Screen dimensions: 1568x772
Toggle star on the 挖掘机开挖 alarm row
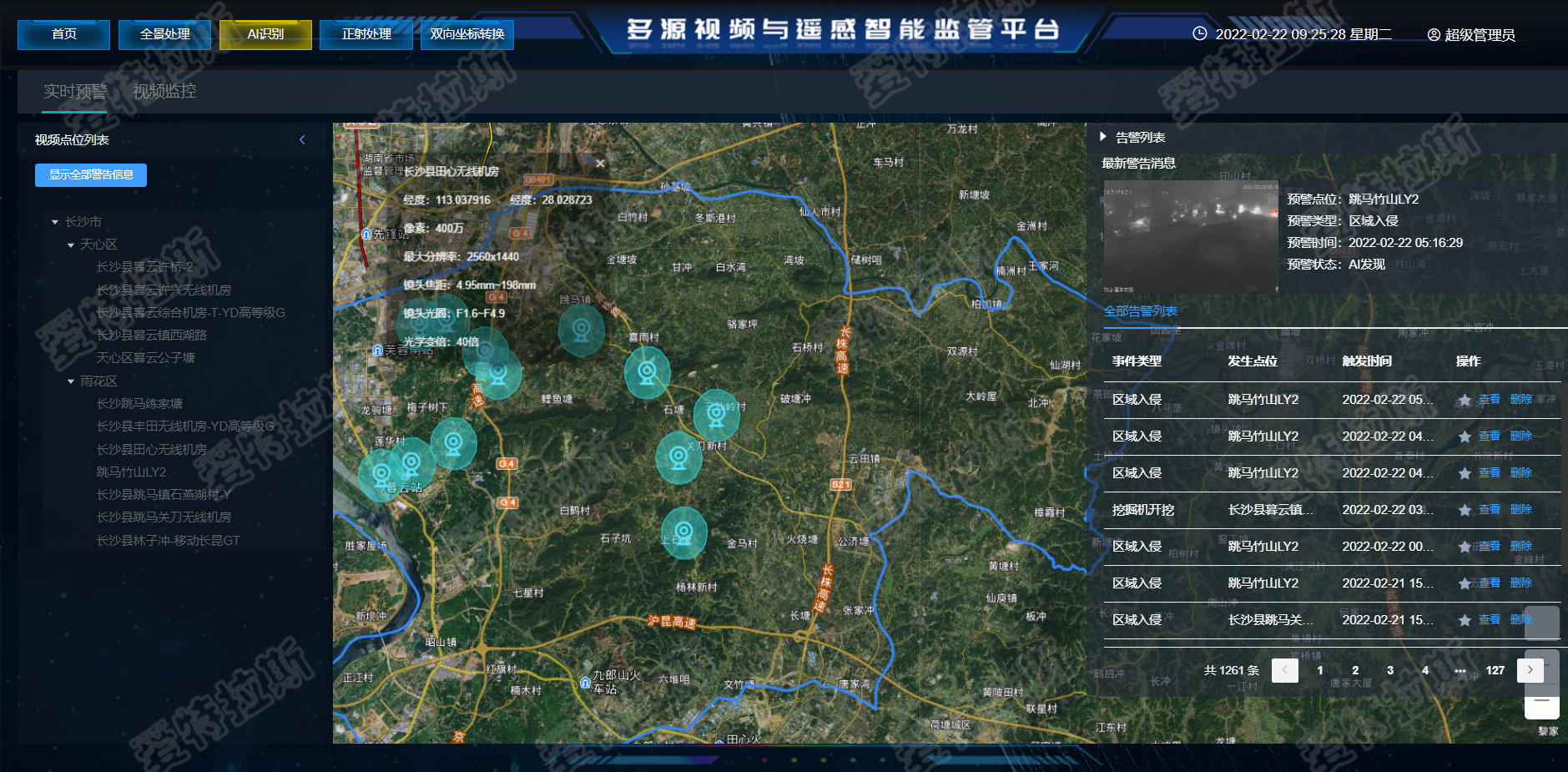pyautogui.click(x=1465, y=510)
